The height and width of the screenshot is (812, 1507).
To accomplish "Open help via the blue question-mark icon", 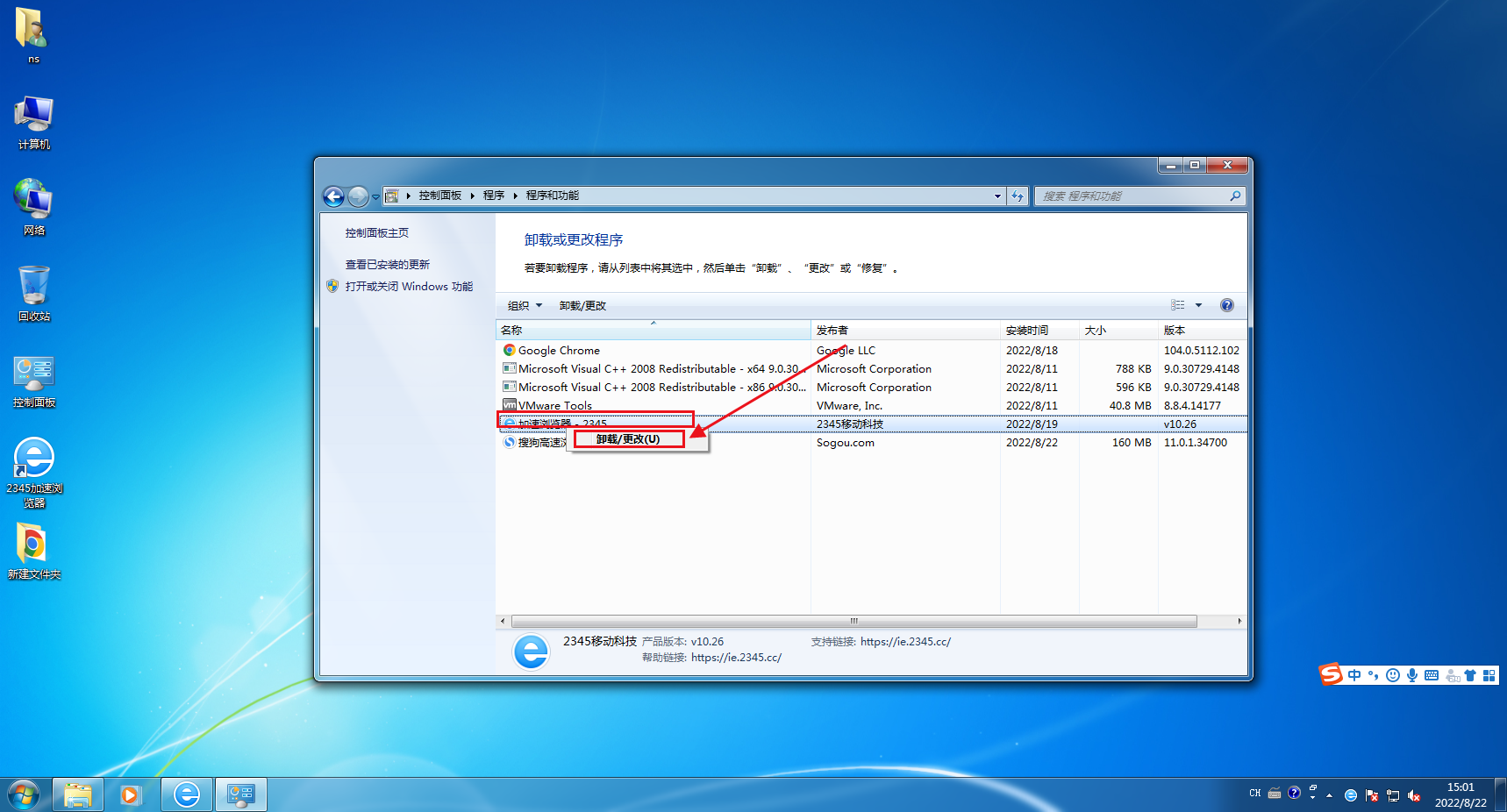I will click(x=1227, y=305).
